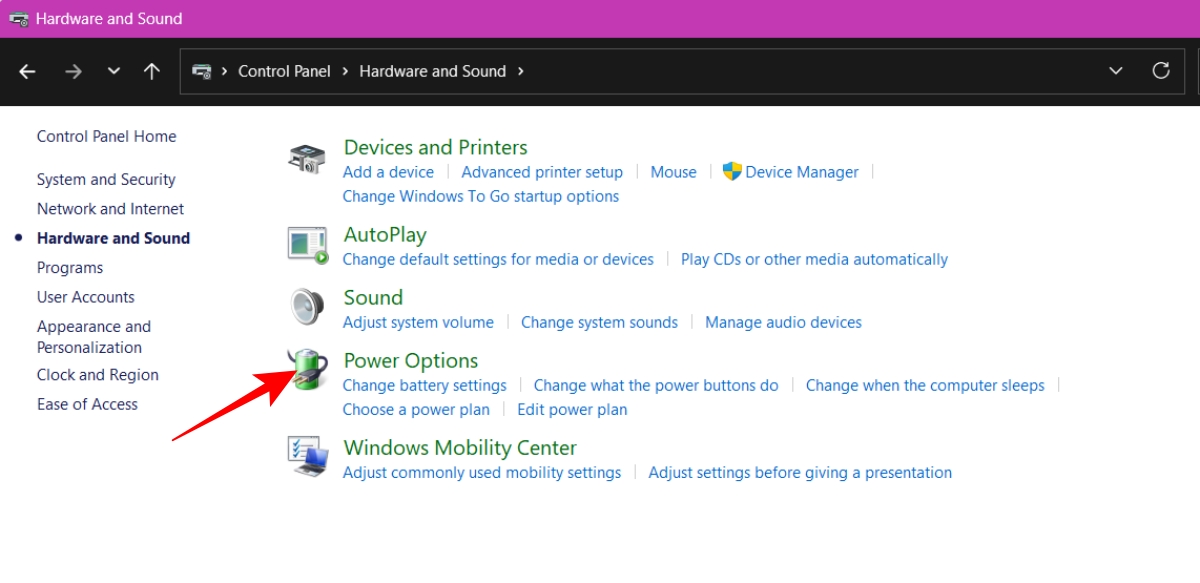The width and height of the screenshot is (1200, 583).
Task: Click the title bar Hardware and Sound icon
Action: [18, 19]
